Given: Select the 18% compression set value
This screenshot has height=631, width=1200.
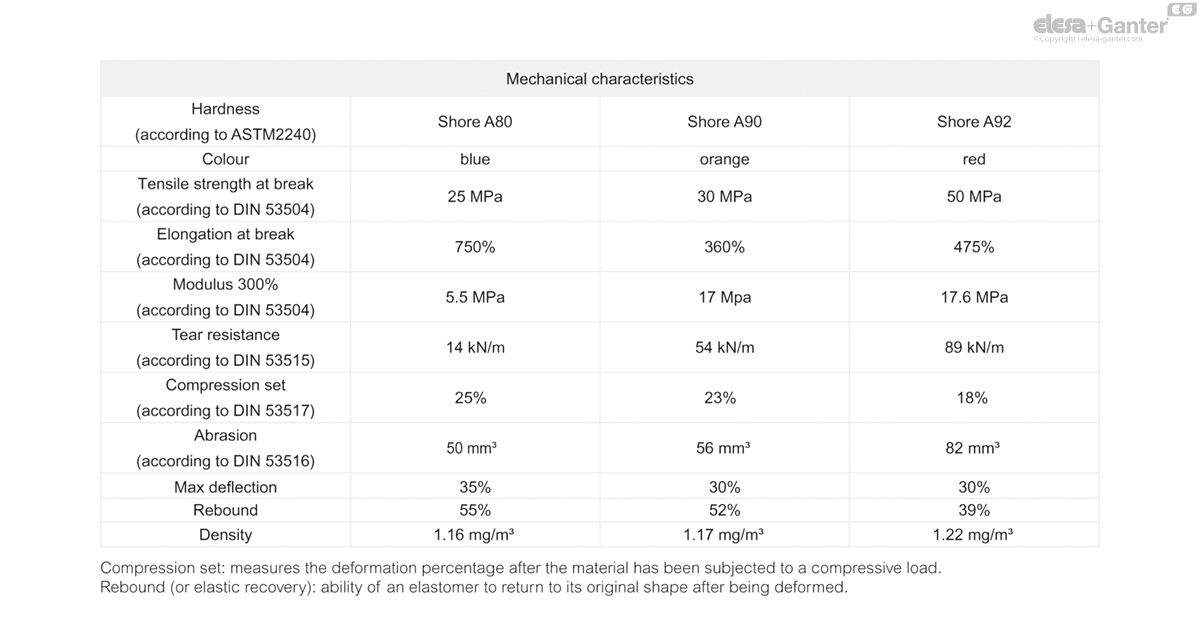Looking at the screenshot, I should tap(972, 398).
